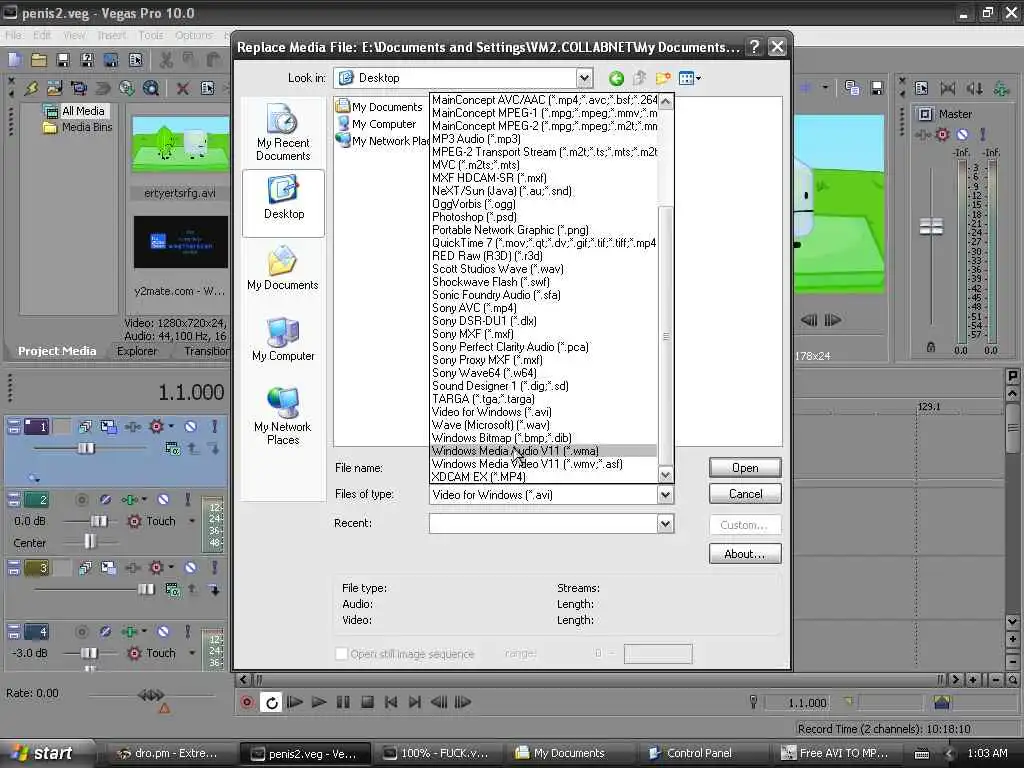Switch to My Documents taskbar window
1024x768 pixels.
click(x=569, y=753)
